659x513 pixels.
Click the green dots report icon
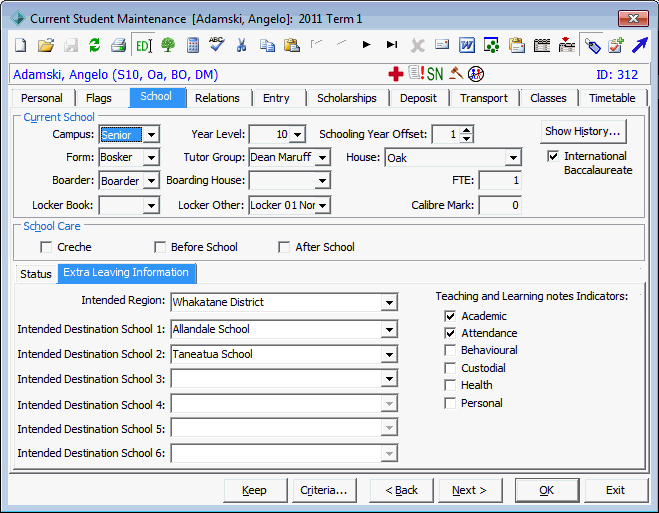point(491,45)
